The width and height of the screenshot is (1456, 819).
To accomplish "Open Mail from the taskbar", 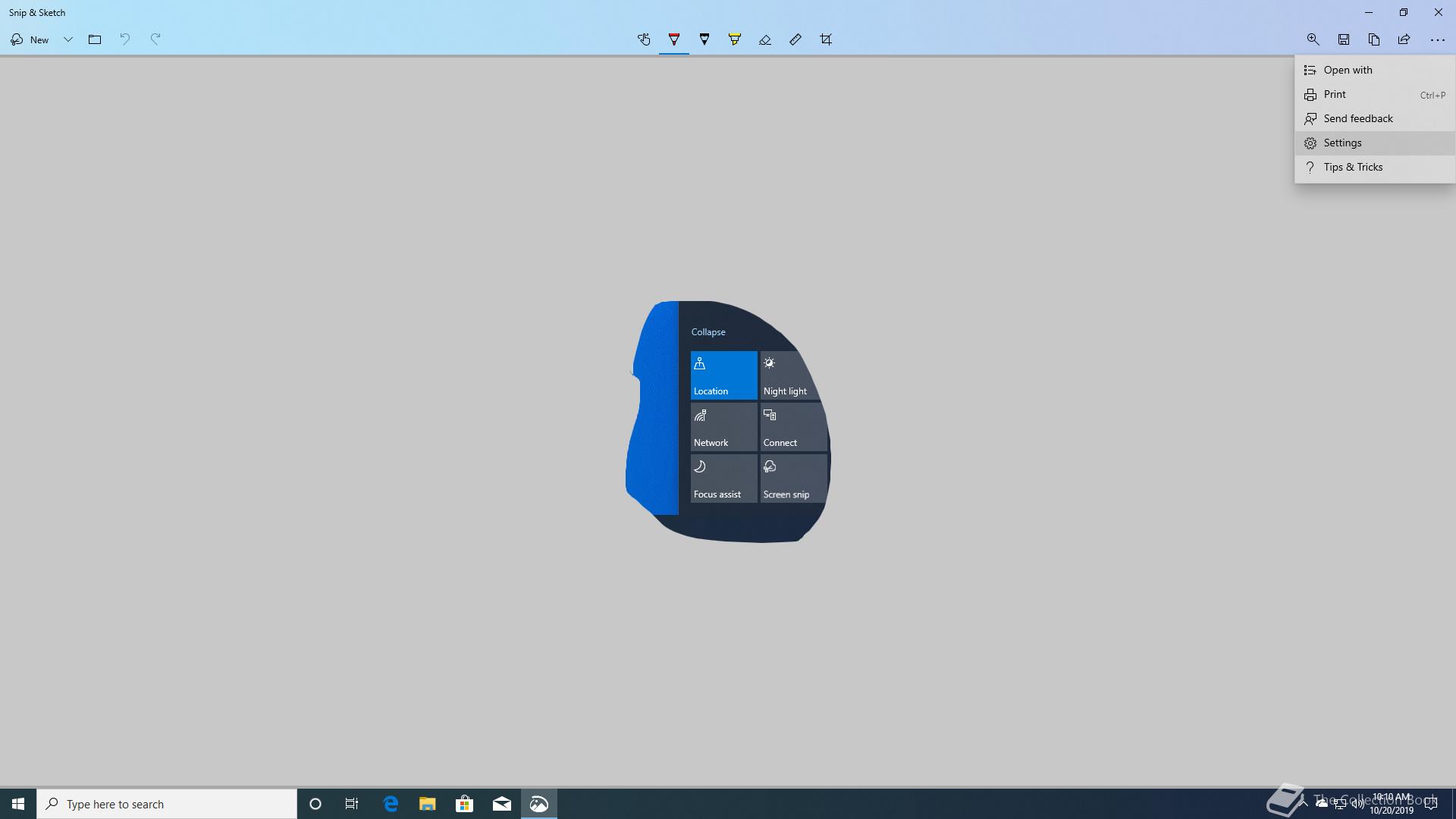I will tap(502, 804).
